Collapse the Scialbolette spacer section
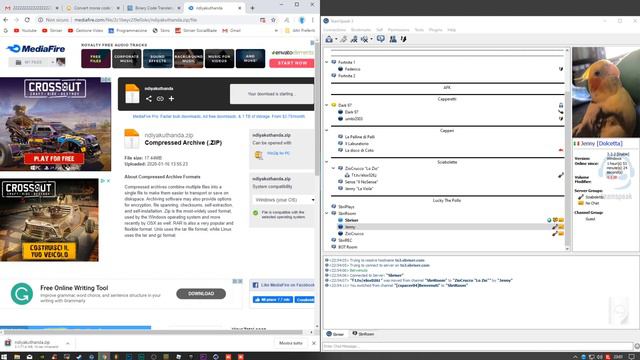 coord(327,162)
